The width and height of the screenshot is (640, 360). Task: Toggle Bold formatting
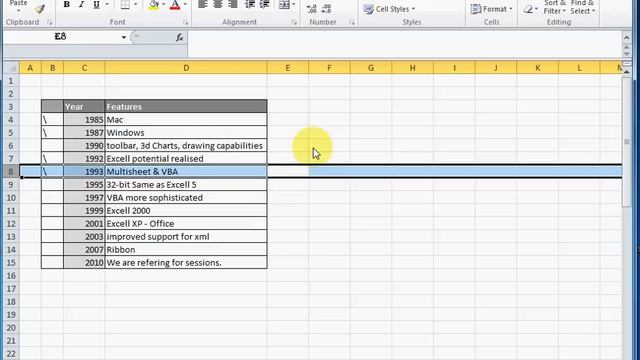tap(67, 5)
